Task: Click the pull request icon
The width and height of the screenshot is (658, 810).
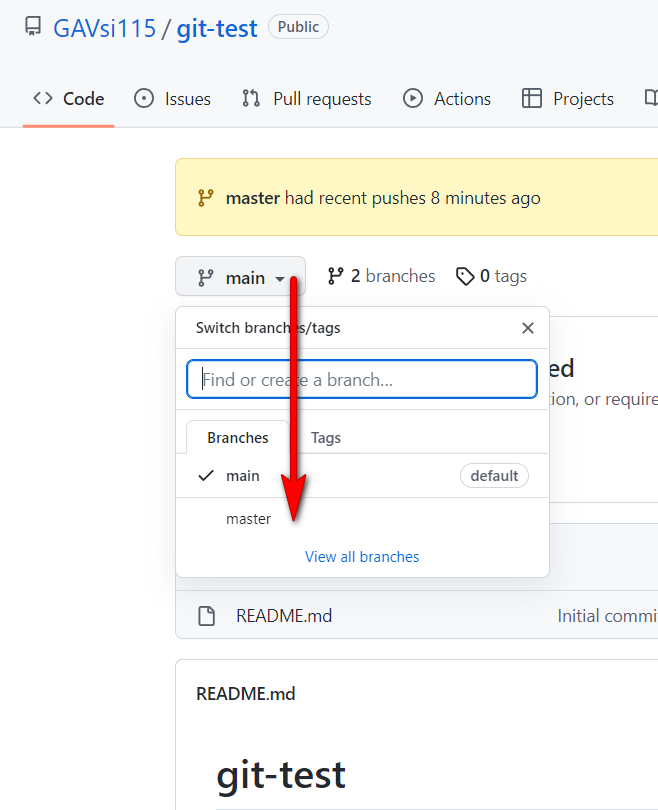Action: click(x=251, y=98)
